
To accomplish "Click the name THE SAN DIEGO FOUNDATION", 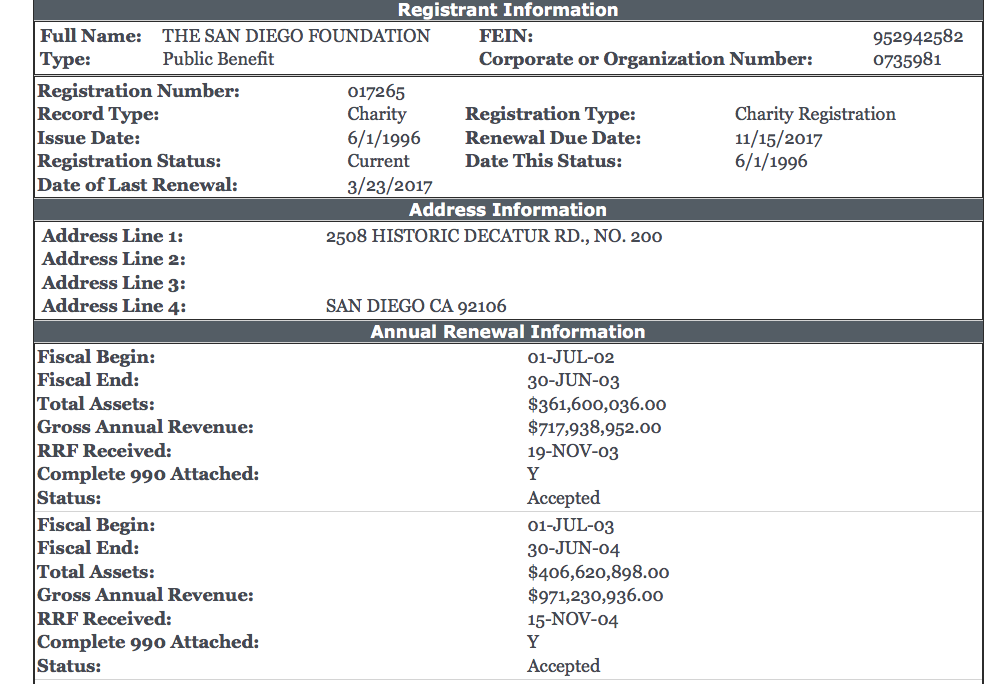I will point(296,36).
